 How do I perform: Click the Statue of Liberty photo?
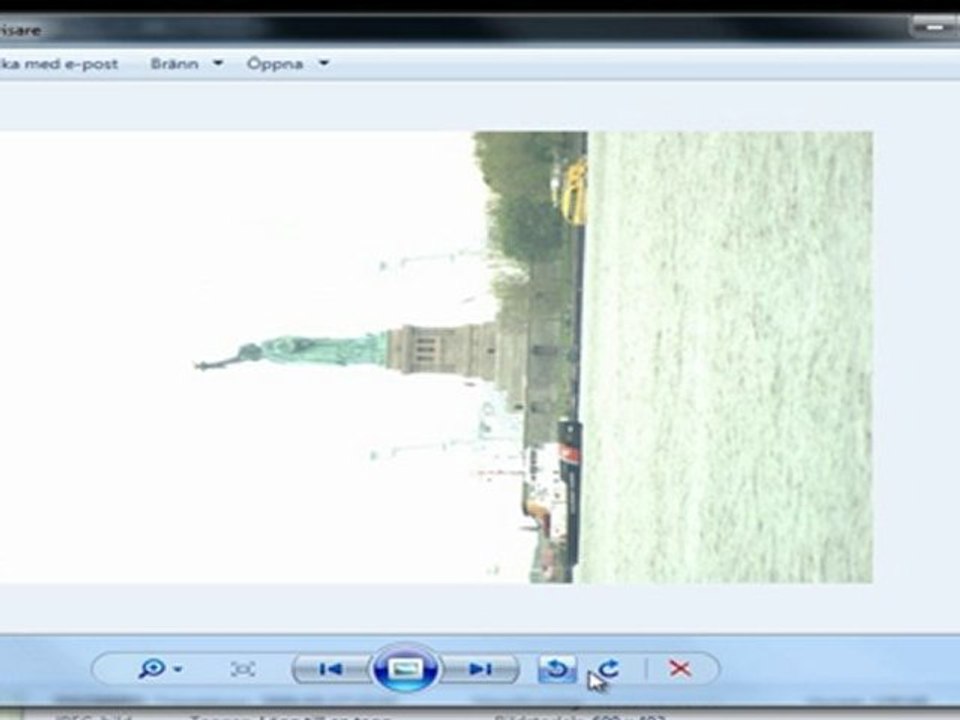tap(436, 357)
